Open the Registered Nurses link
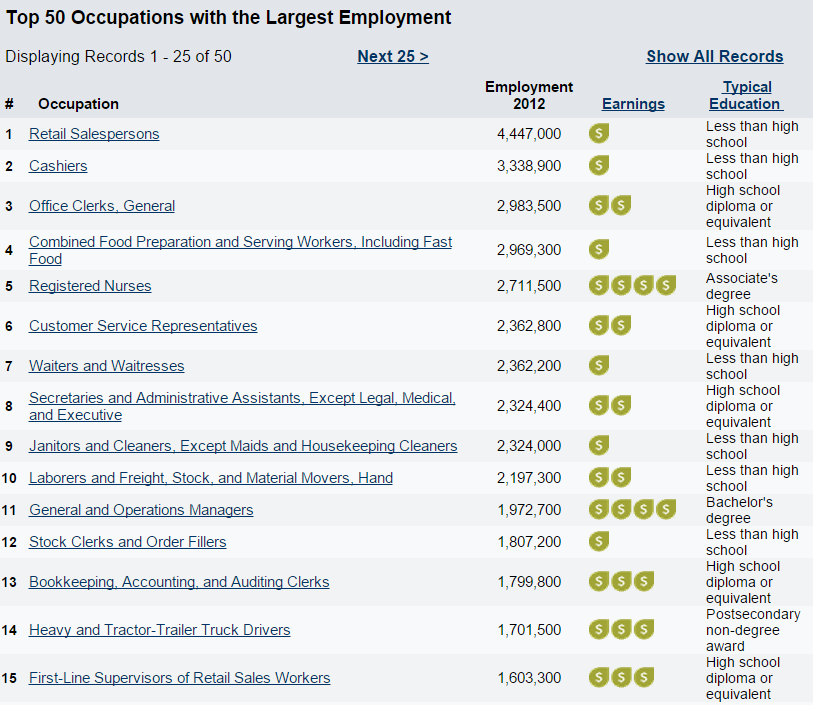This screenshot has width=813, height=705. point(90,286)
